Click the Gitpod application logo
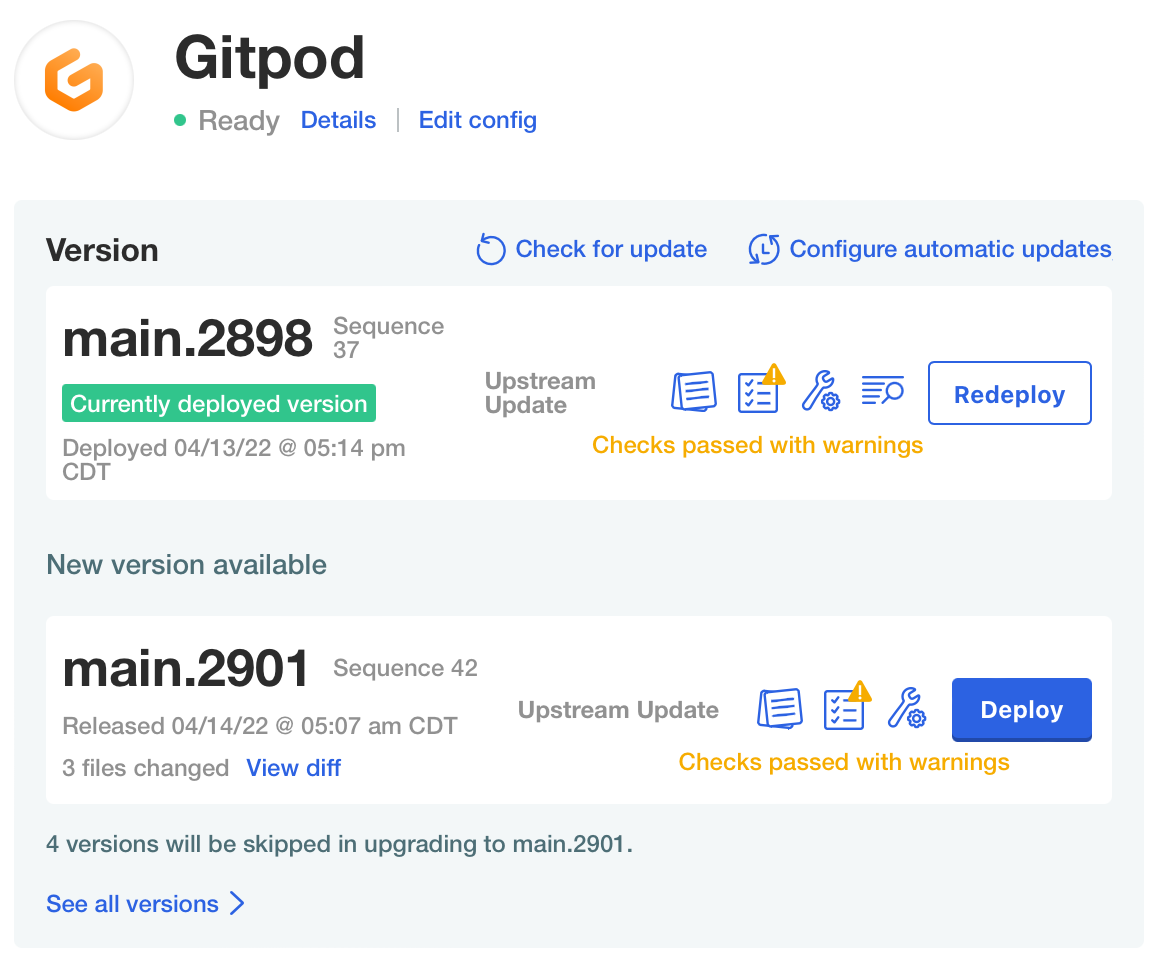The width and height of the screenshot is (1164, 968). 73,80
